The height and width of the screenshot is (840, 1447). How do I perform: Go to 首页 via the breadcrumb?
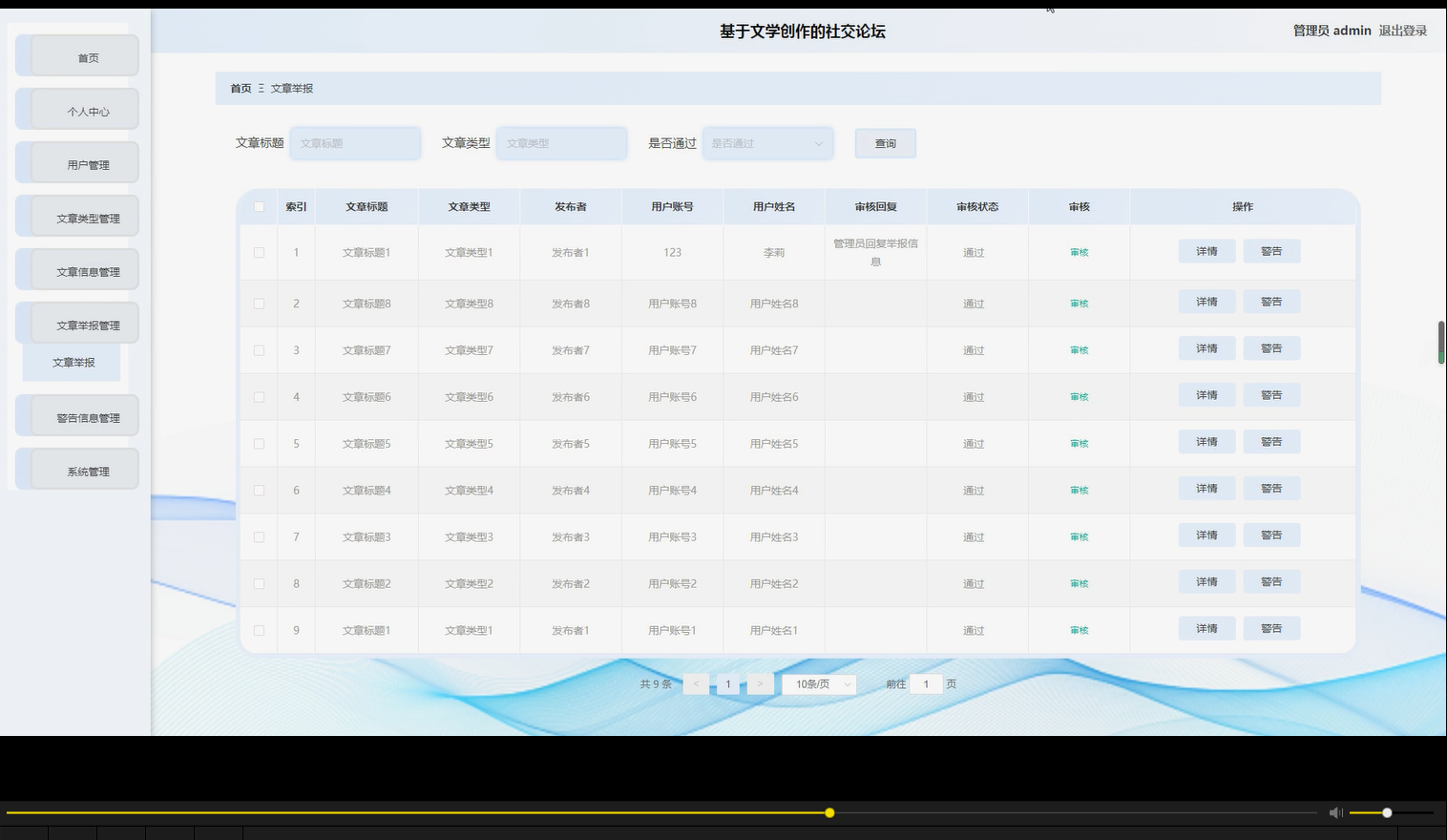240,88
